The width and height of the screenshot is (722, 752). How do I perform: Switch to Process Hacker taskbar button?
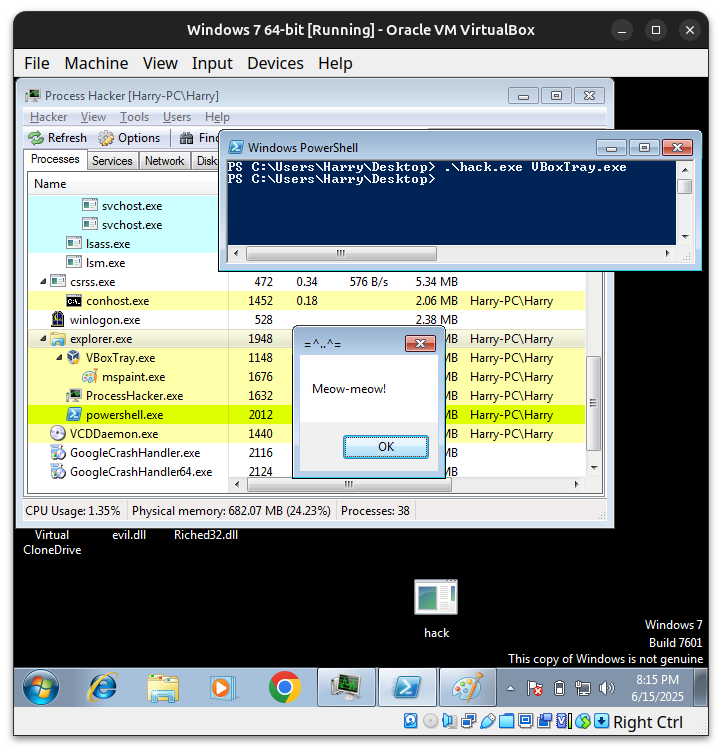click(x=346, y=687)
